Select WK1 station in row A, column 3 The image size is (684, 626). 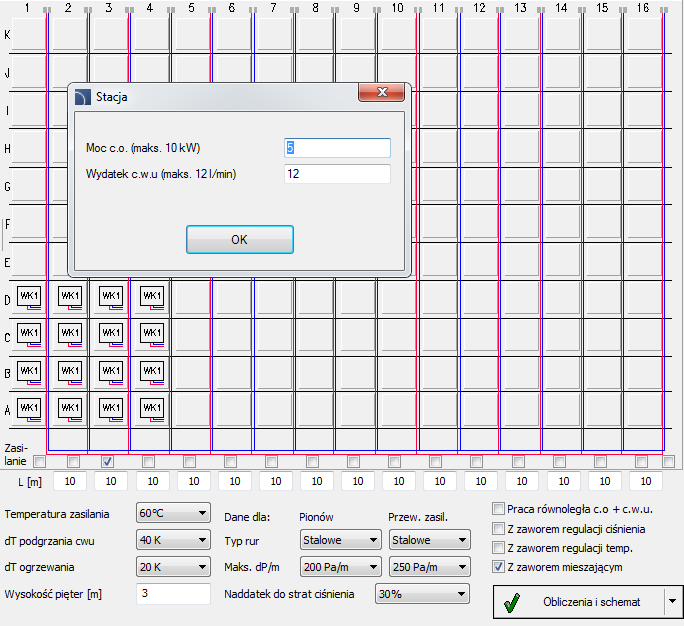click(x=111, y=408)
